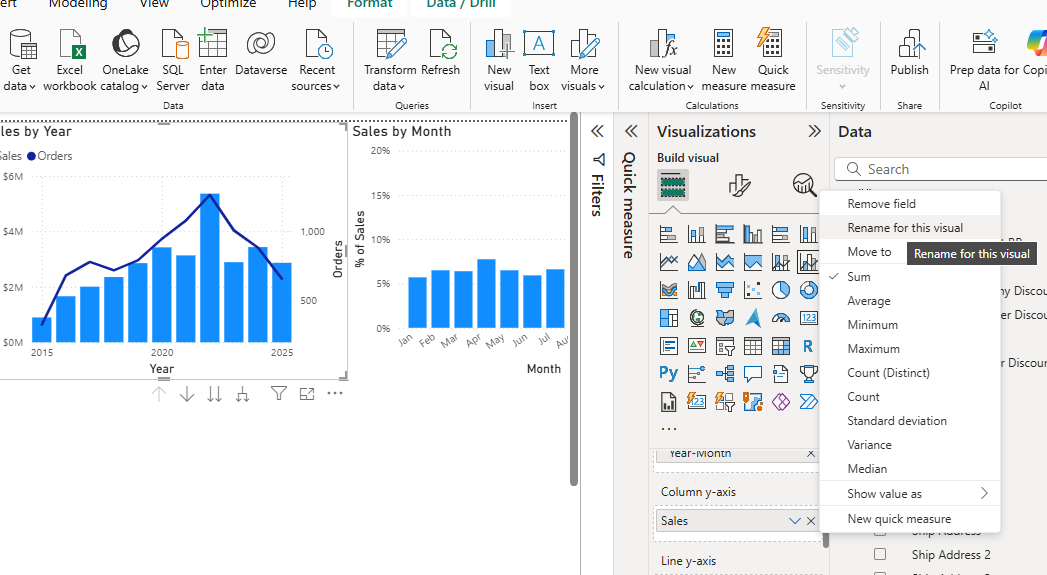Screen dimensions: 1047x575
Task: Choose the pie chart visual
Action: [x=781, y=290]
